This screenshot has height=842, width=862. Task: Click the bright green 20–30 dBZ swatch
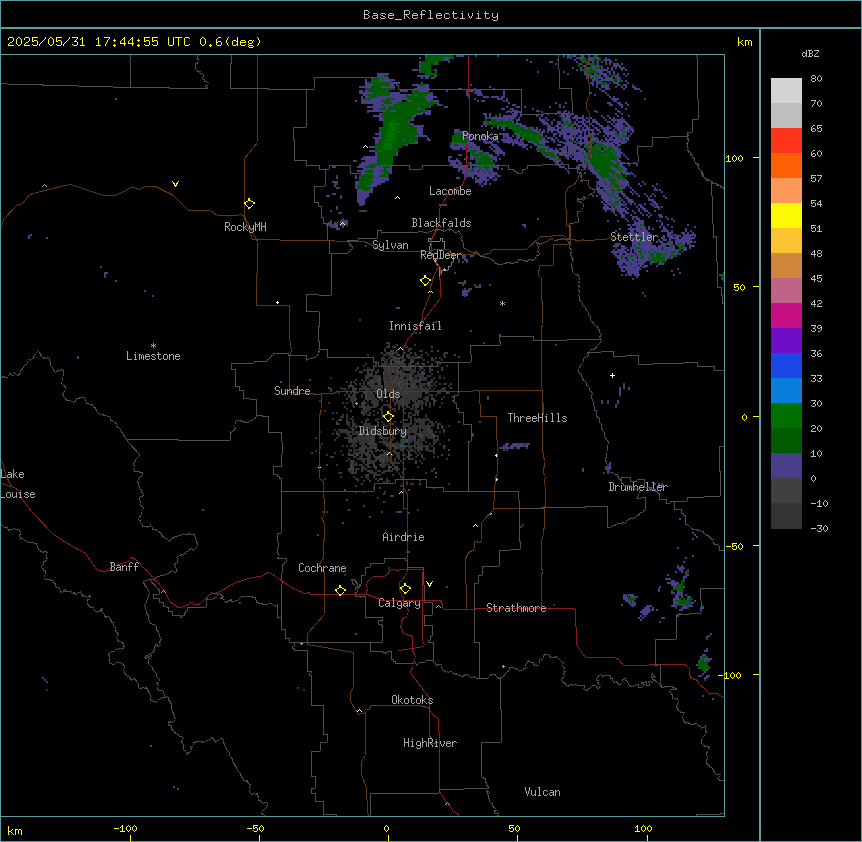coord(786,416)
